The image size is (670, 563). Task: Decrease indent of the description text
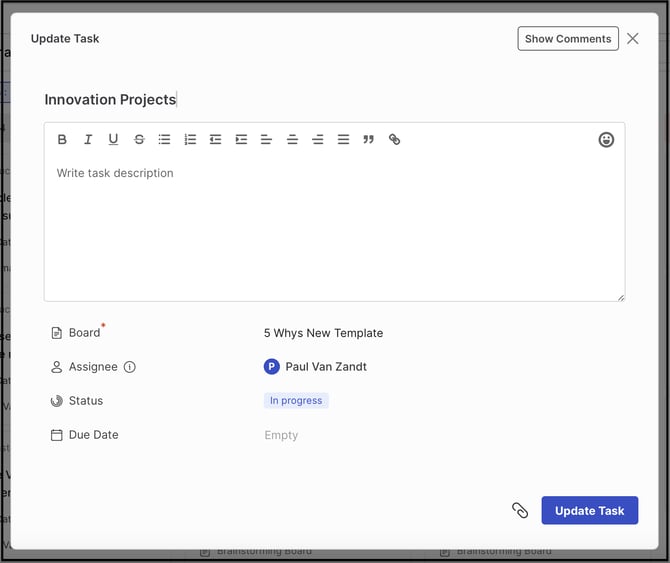click(215, 140)
